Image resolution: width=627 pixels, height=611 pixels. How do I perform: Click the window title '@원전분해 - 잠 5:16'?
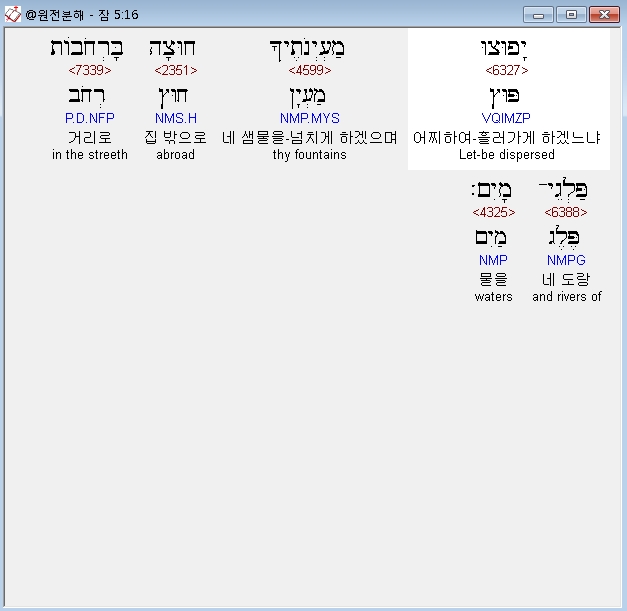82,15
